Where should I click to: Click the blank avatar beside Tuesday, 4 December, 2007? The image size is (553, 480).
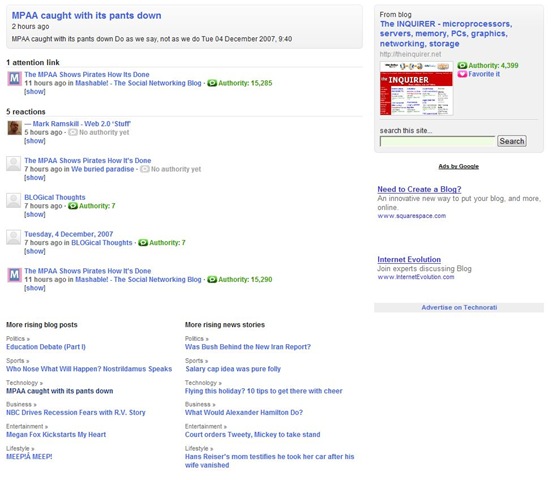point(13,238)
